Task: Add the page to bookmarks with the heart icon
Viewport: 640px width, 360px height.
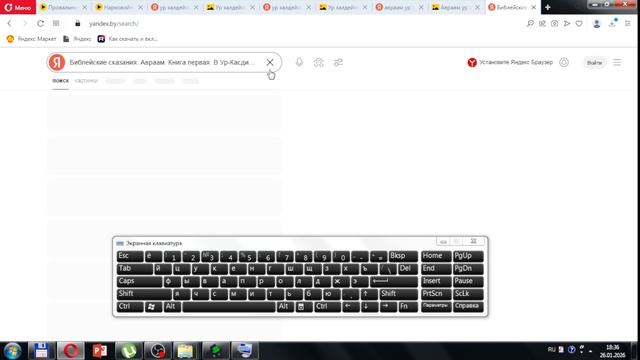Action: pyautogui.click(x=579, y=24)
